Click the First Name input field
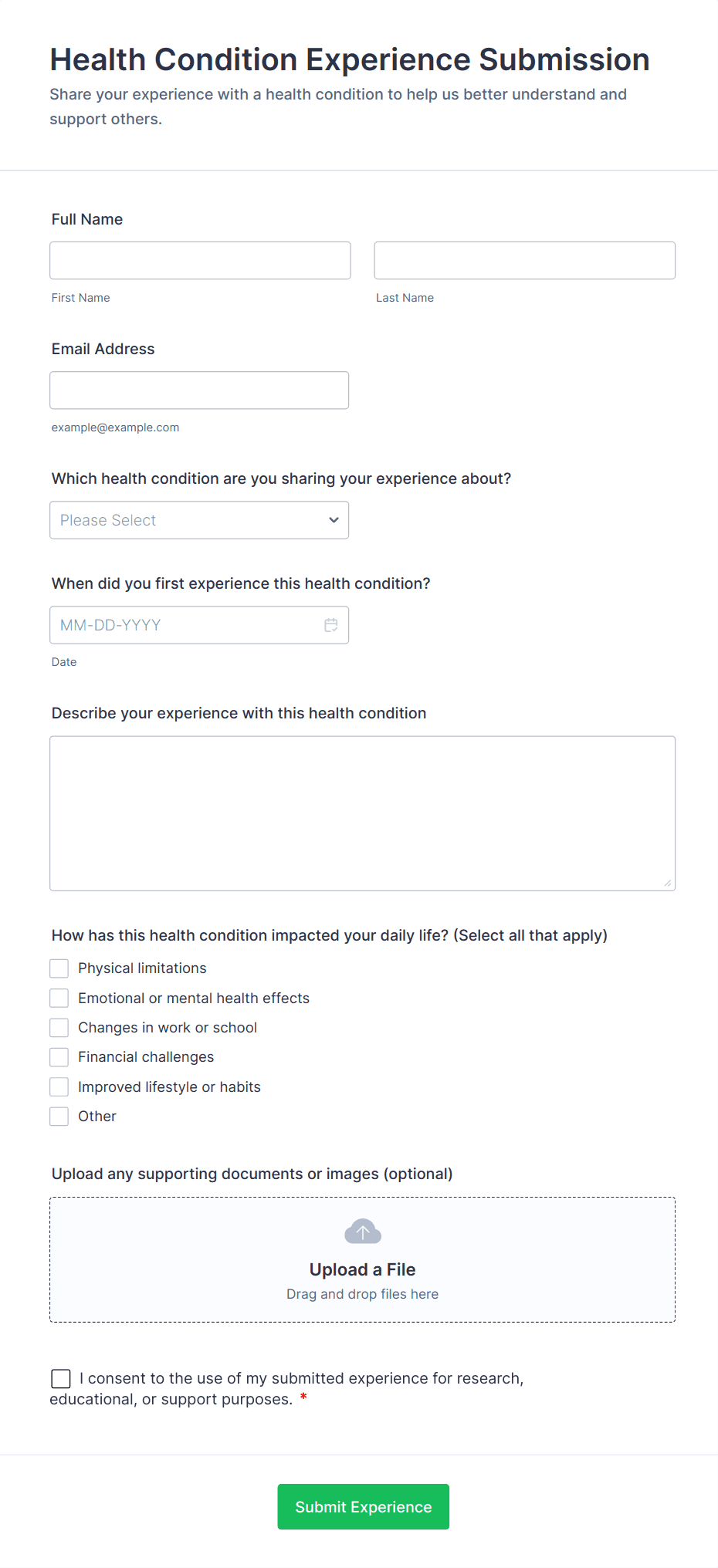 (x=200, y=261)
